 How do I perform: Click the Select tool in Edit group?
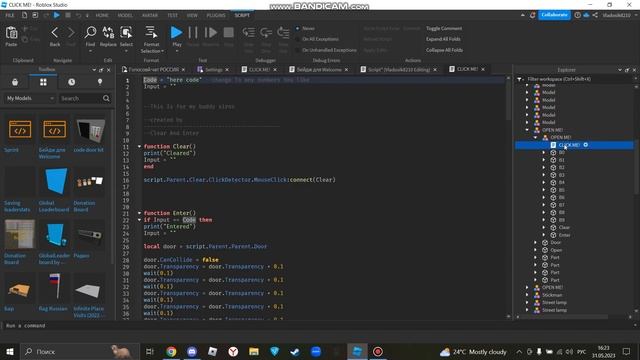tap(126, 32)
